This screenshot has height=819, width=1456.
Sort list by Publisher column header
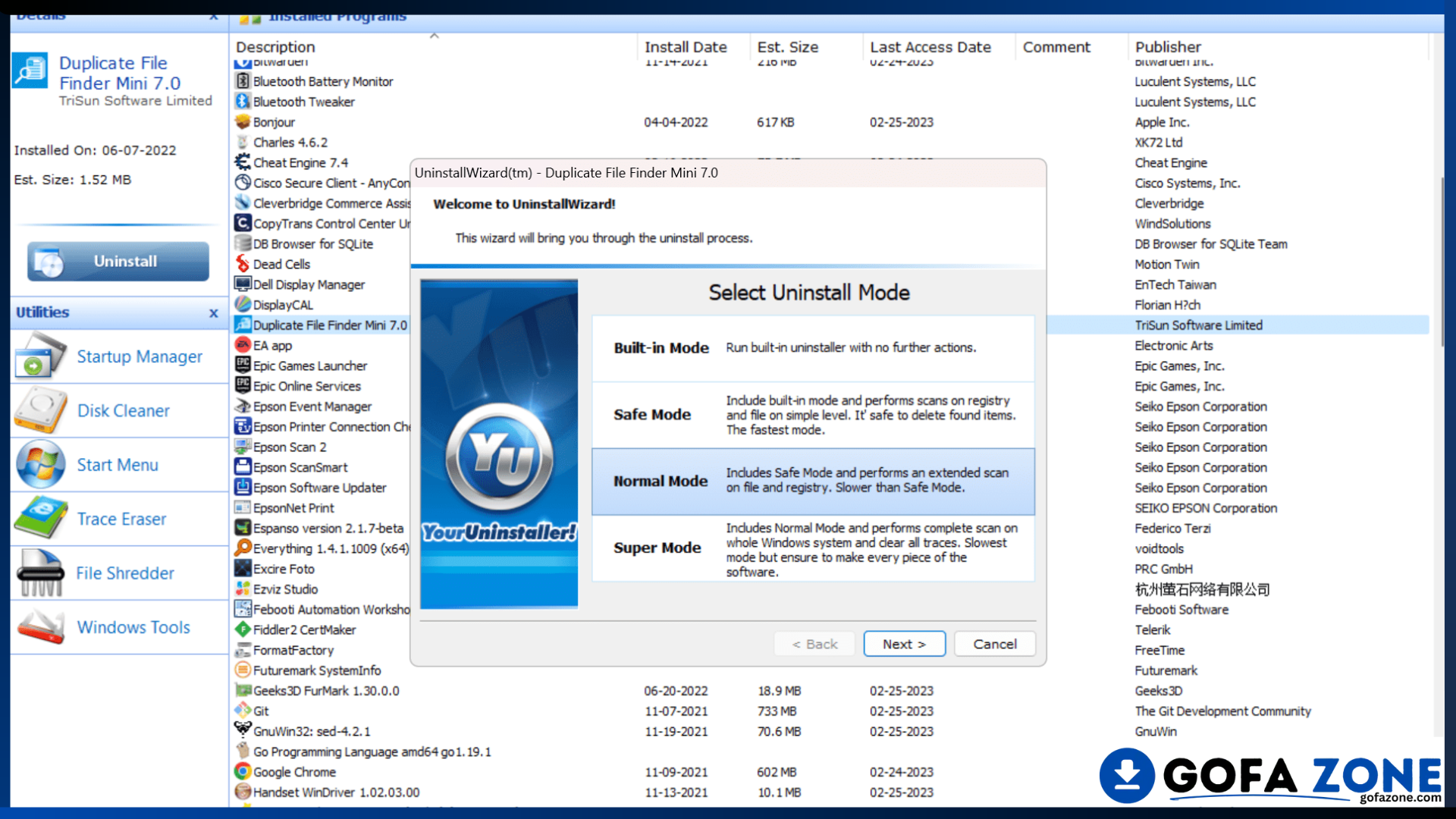click(x=1278, y=47)
